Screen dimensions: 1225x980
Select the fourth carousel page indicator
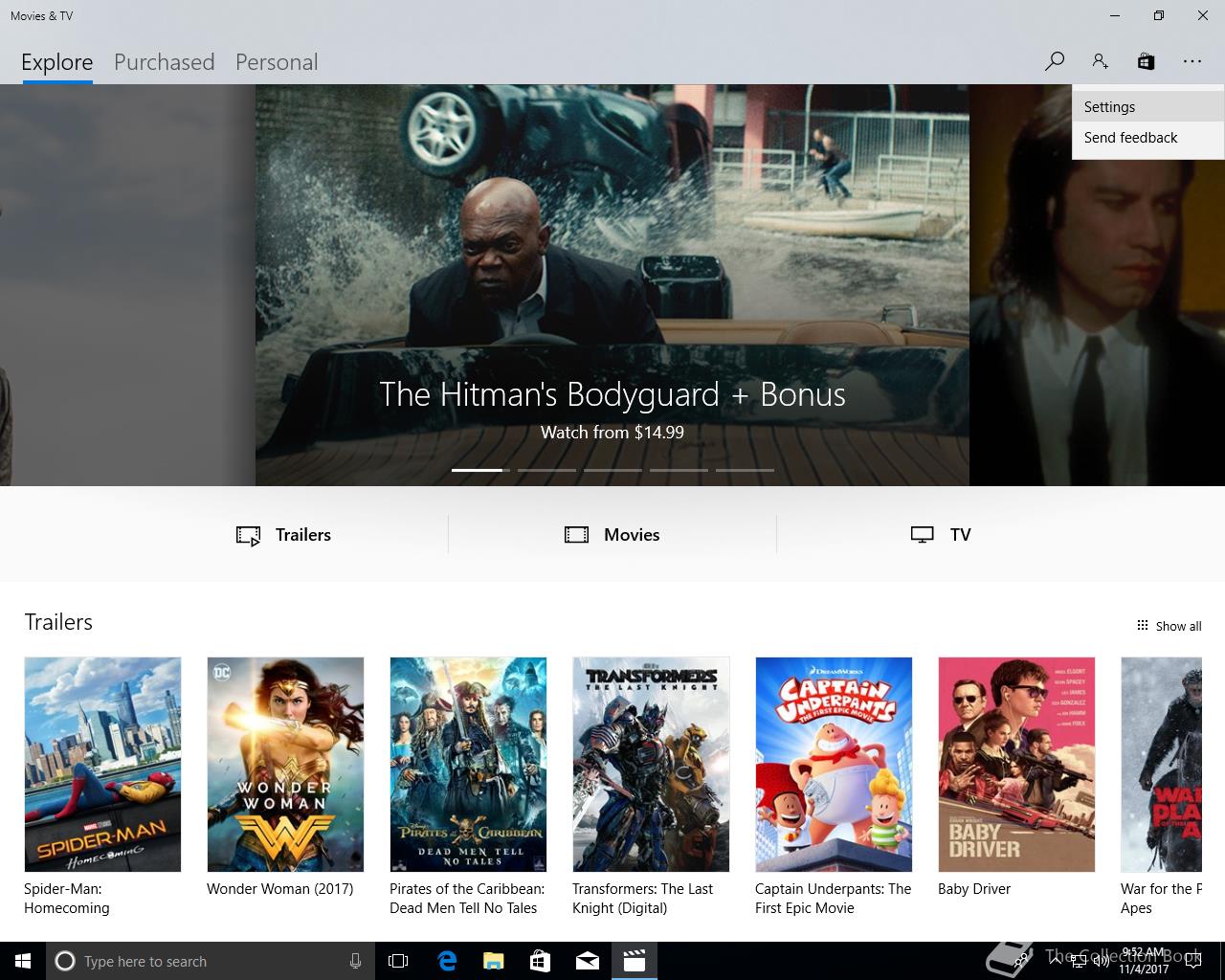point(679,470)
